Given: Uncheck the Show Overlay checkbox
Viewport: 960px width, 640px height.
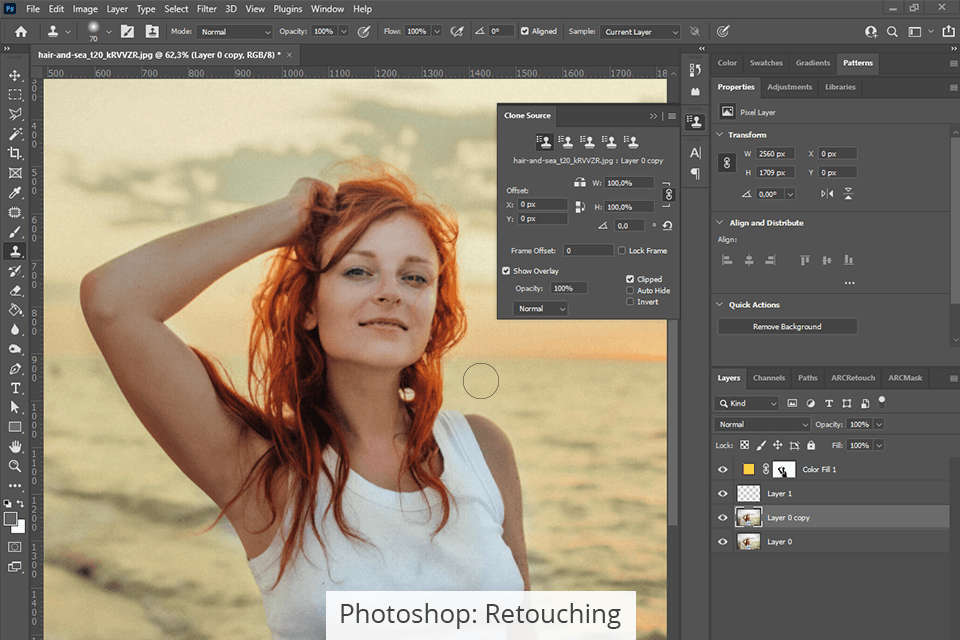Looking at the screenshot, I should point(506,271).
